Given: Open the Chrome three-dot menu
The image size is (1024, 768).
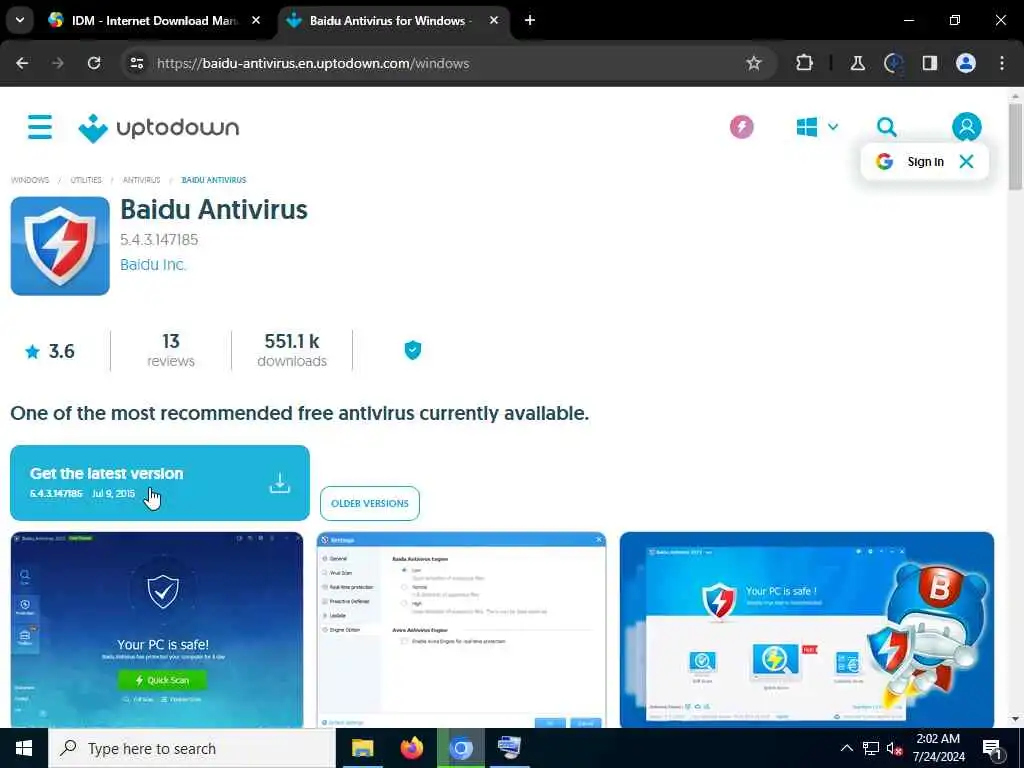Looking at the screenshot, I should 1002,63.
